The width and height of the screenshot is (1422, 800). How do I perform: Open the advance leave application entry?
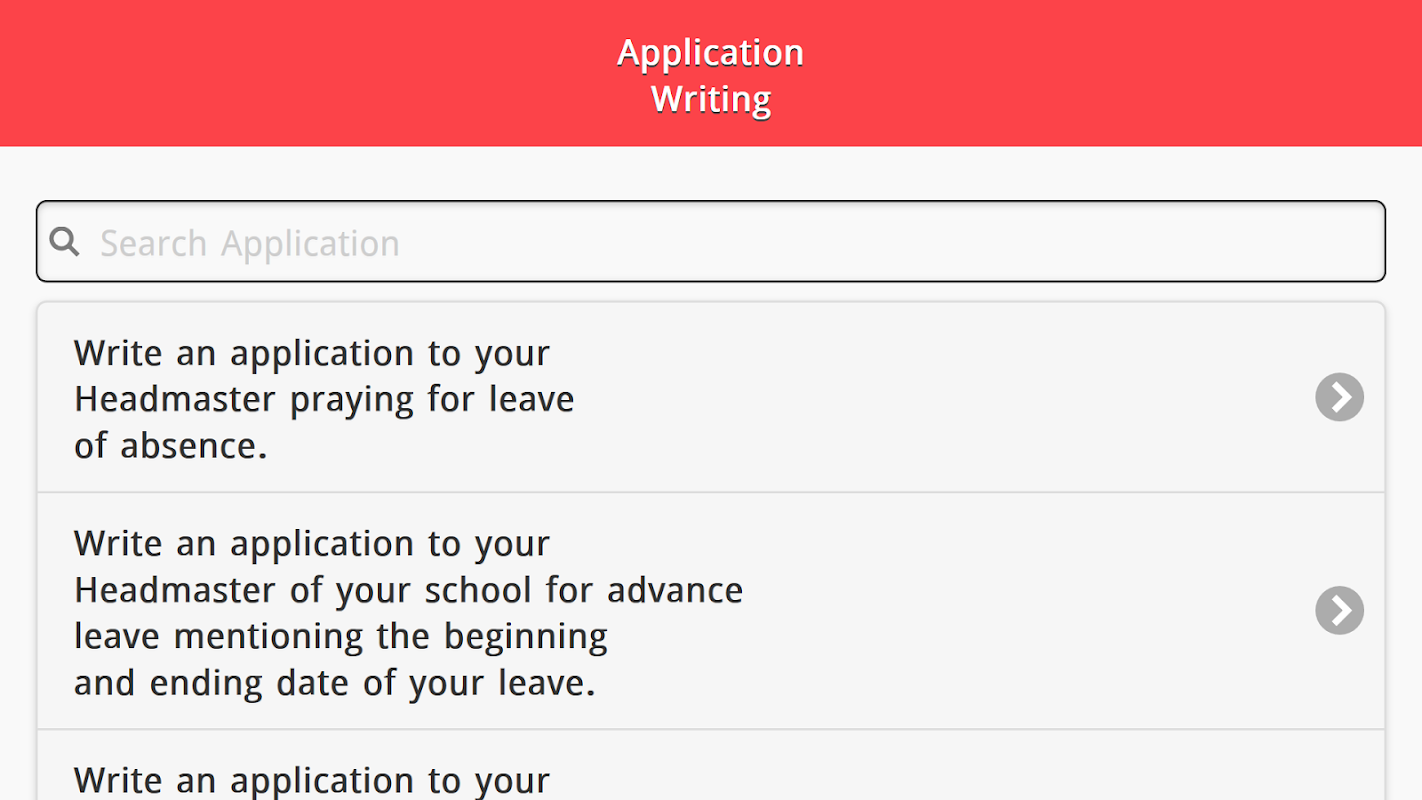711,611
